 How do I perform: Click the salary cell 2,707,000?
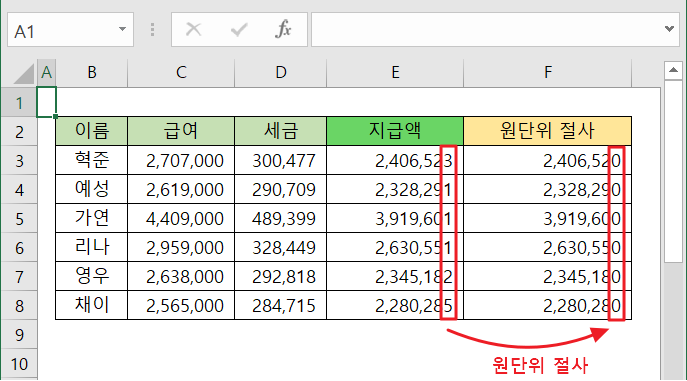tap(181, 160)
